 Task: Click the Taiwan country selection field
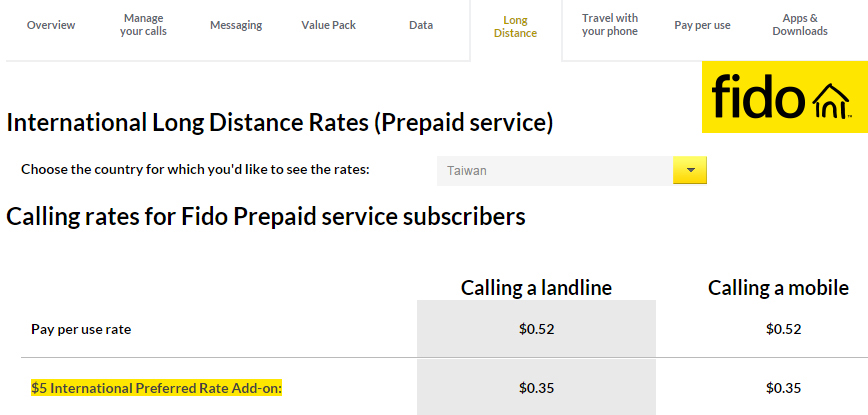pos(555,170)
